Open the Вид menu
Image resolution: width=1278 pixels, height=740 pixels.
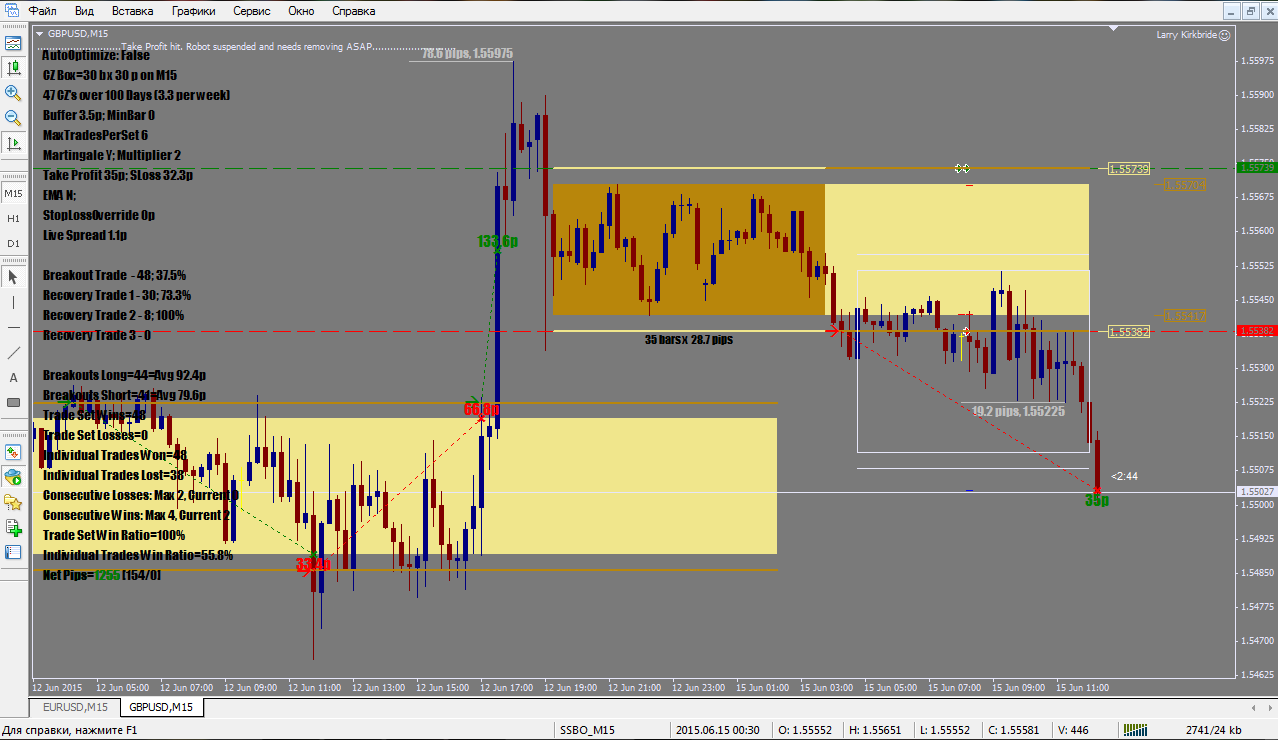tap(85, 11)
